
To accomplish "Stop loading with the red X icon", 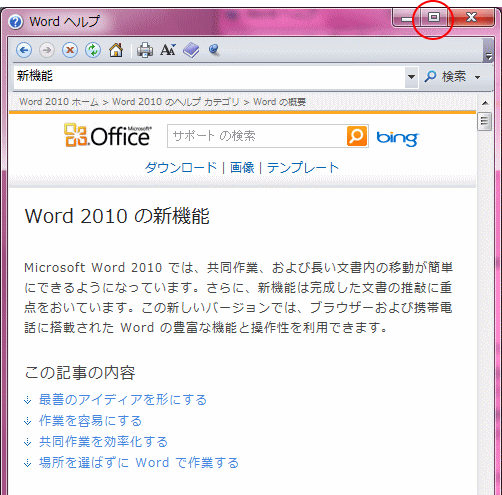I will tap(70, 51).
